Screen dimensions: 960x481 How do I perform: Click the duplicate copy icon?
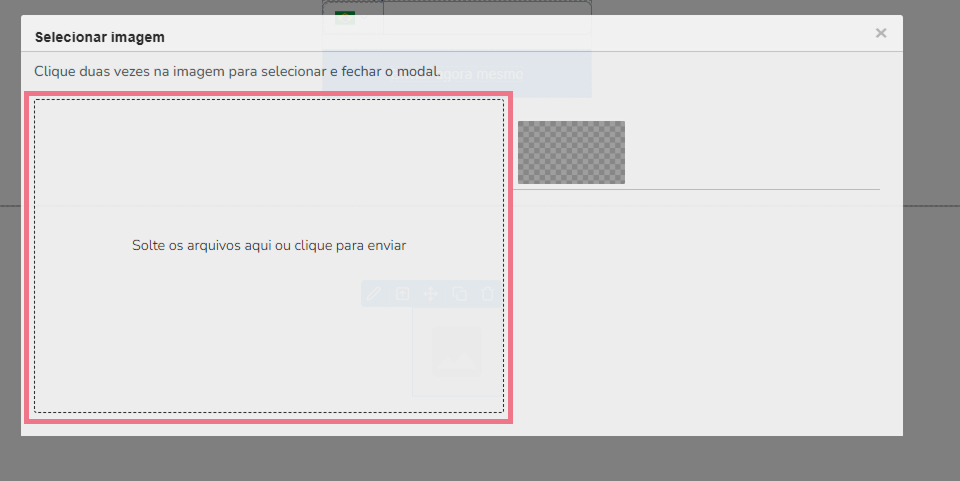(x=460, y=293)
